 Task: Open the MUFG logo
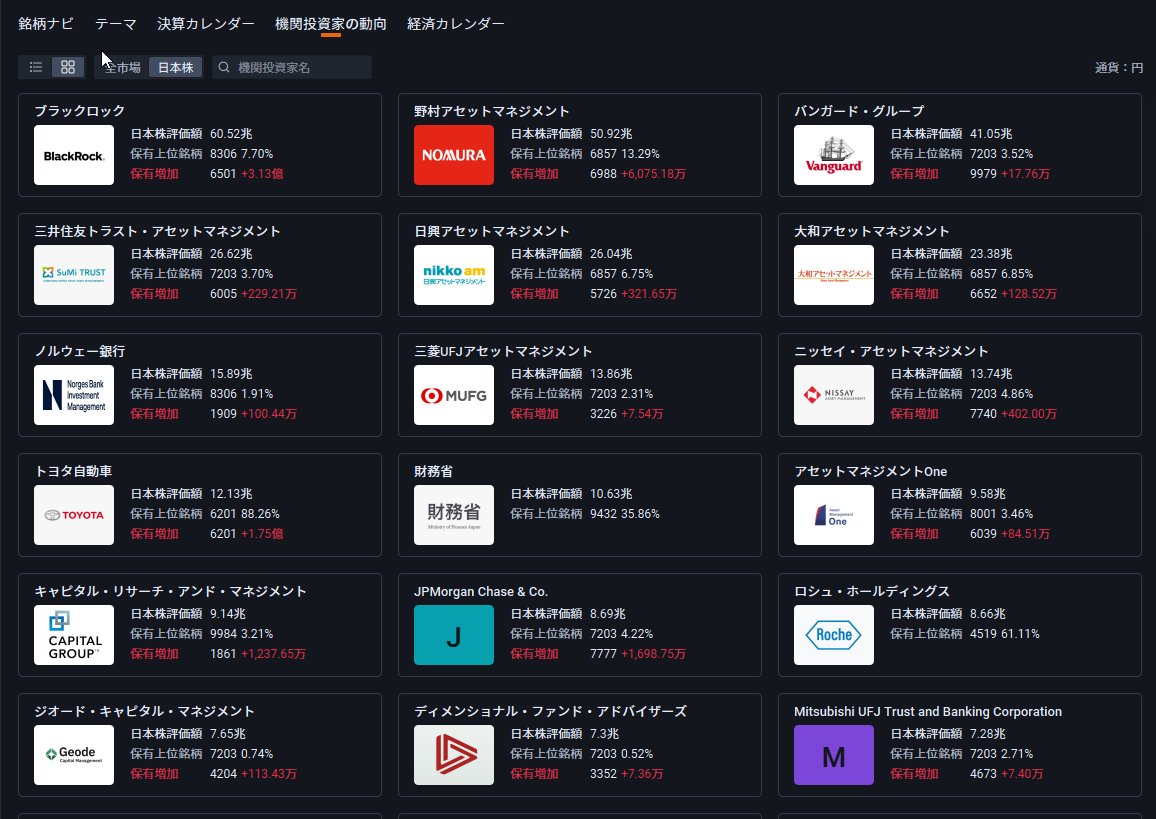pos(454,395)
